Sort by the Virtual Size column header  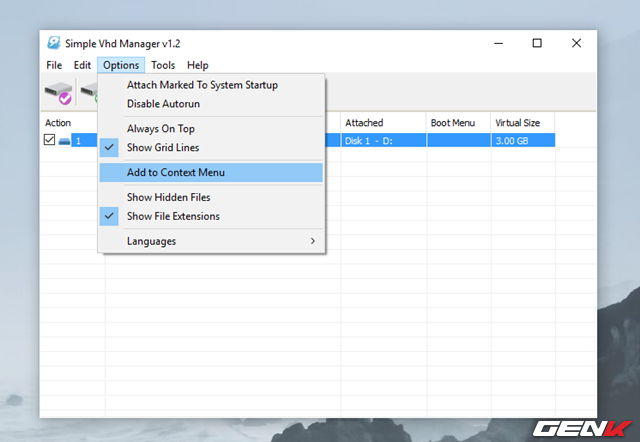523,123
